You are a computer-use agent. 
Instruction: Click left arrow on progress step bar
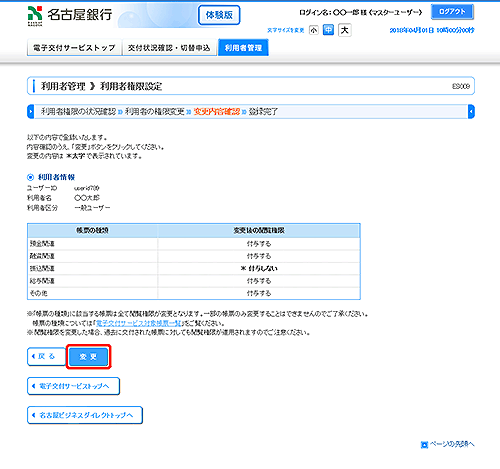pyautogui.click(x=30, y=111)
